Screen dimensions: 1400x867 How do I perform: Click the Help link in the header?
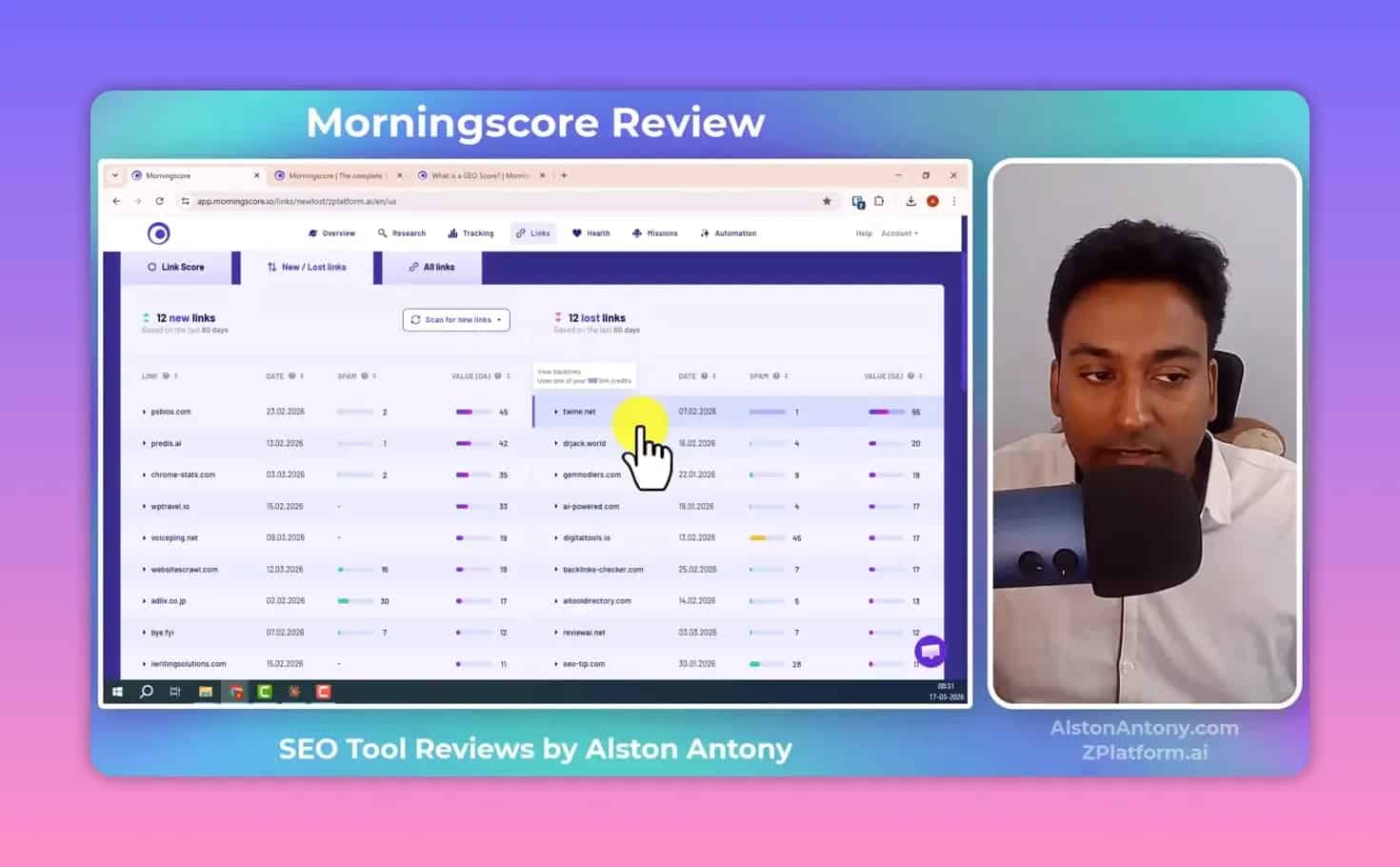863,232
